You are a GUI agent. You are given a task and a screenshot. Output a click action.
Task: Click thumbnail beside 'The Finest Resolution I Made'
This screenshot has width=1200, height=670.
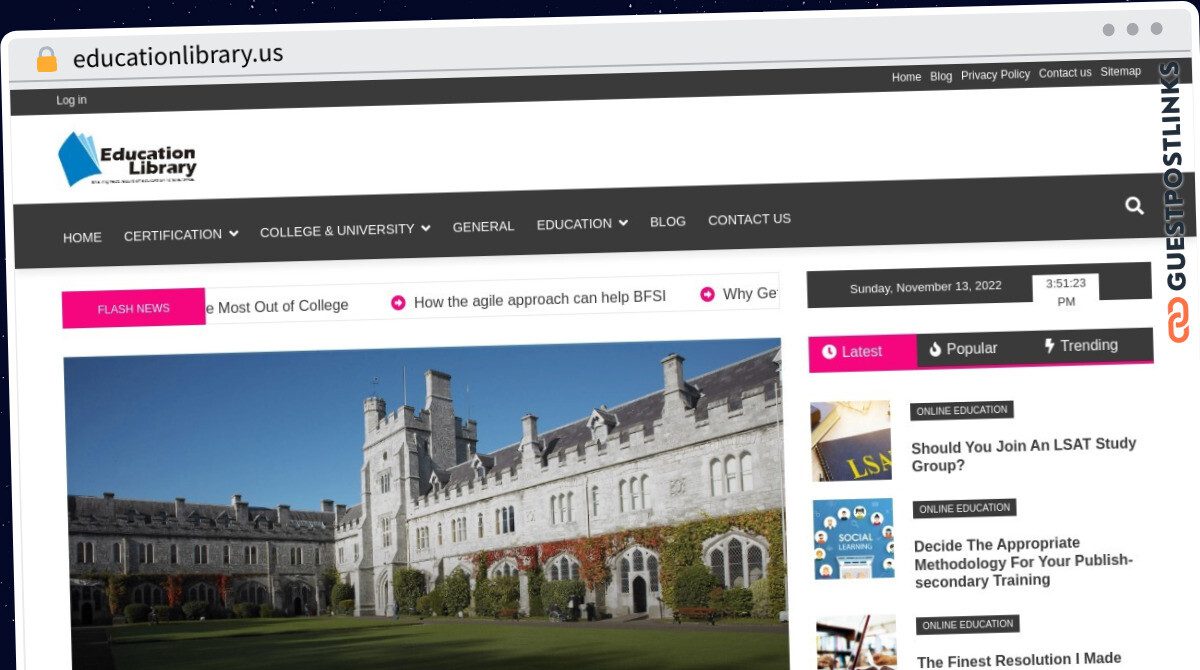(857, 643)
